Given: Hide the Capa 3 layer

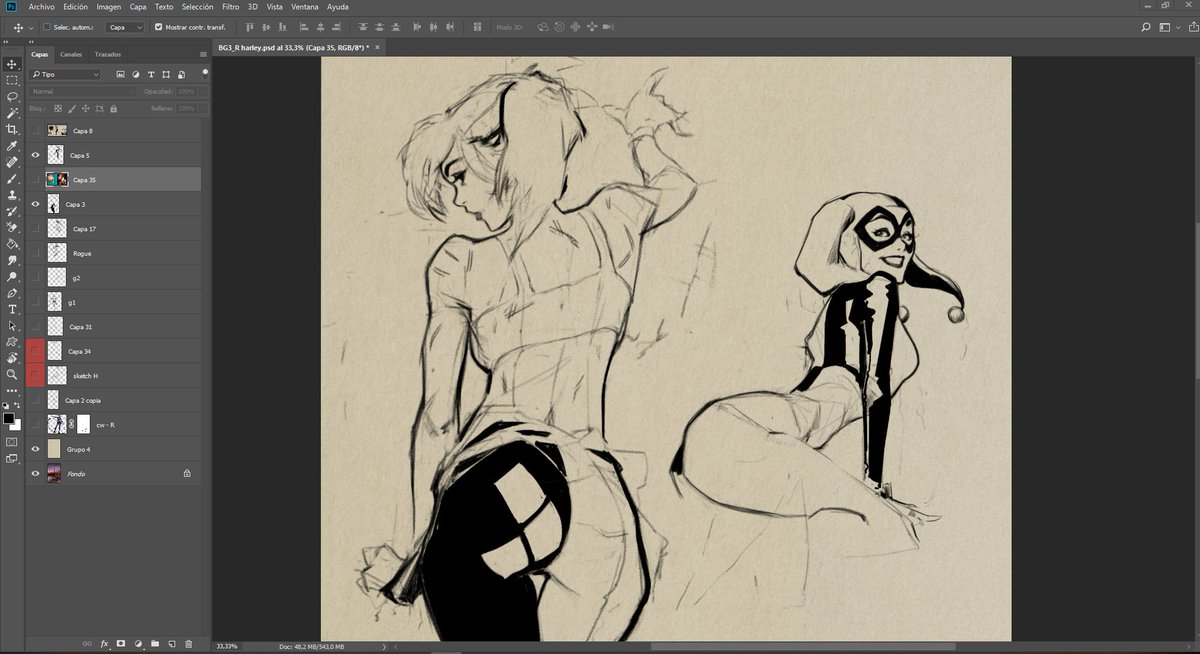Looking at the screenshot, I should [x=36, y=204].
